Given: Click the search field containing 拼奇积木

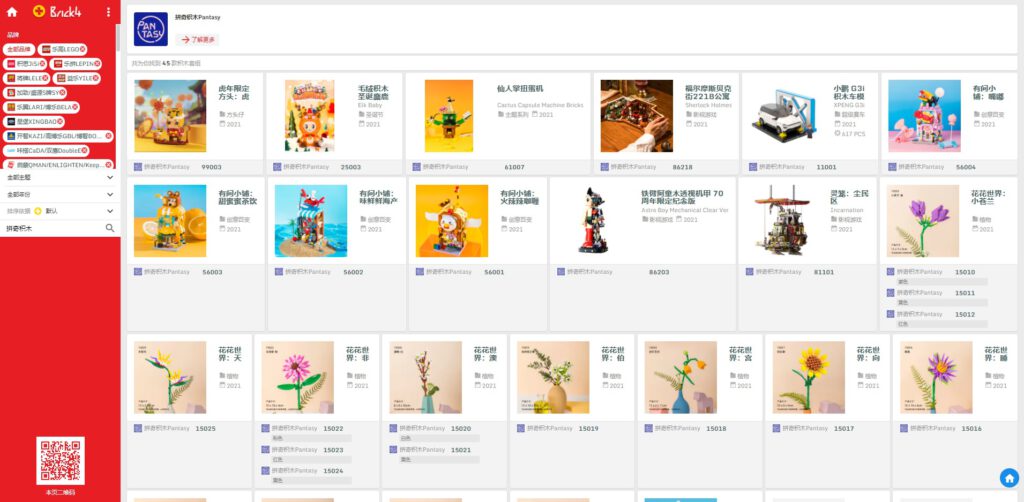Looking at the screenshot, I should point(52,228).
